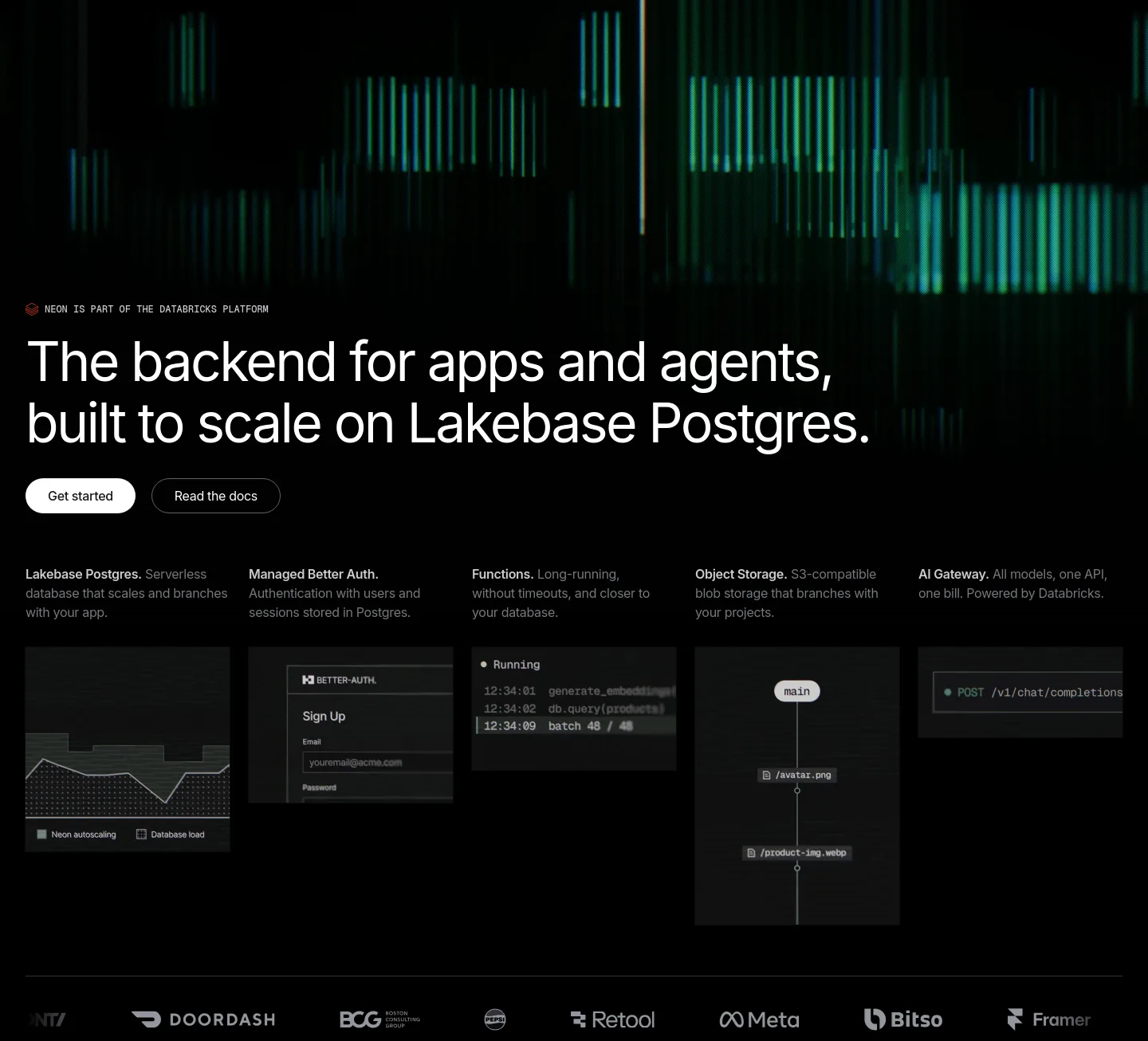
Task: Open the Running functions log thumbnail
Action: tap(574, 709)
